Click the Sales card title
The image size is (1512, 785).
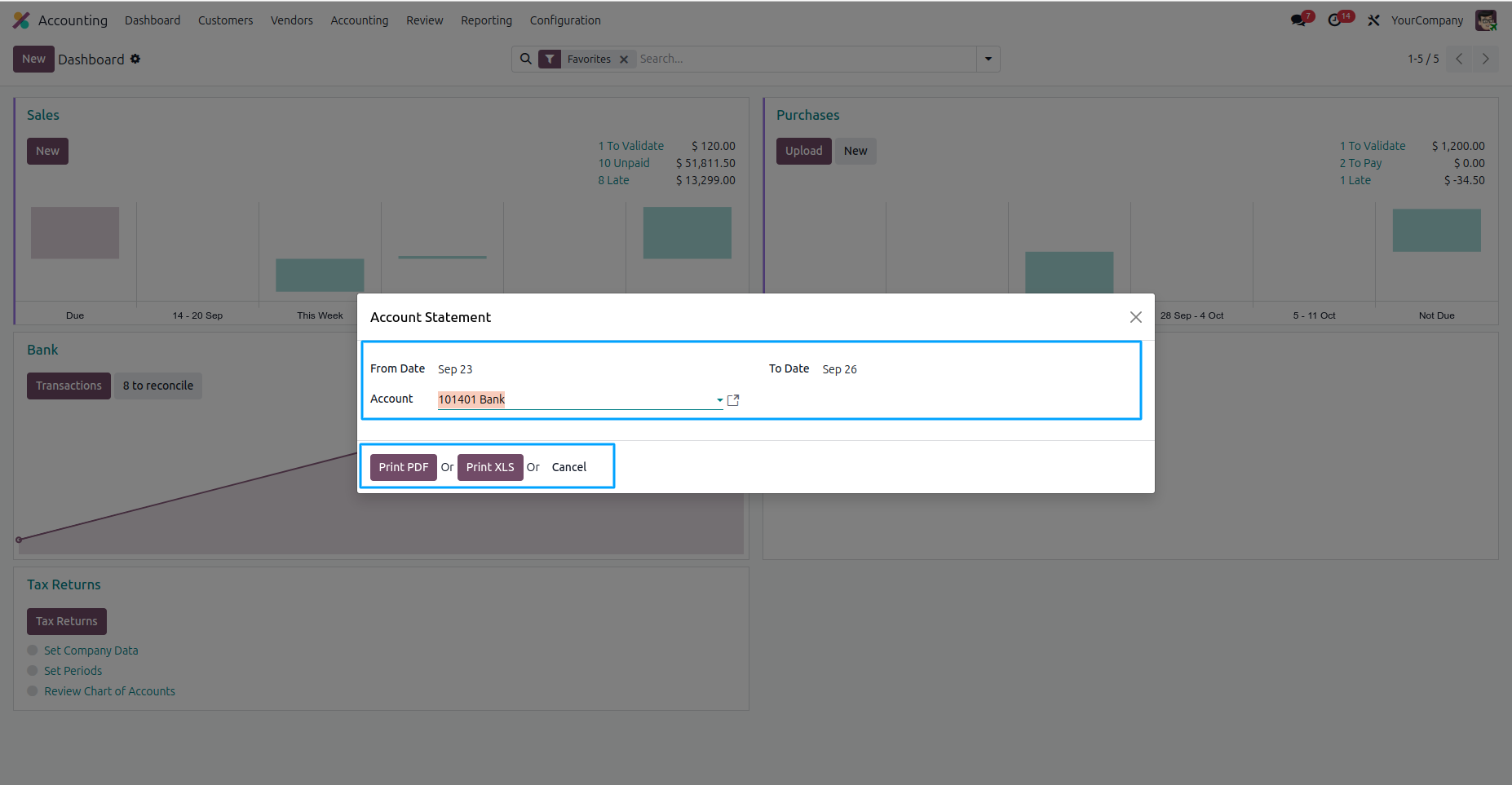(x=43, y=115)
